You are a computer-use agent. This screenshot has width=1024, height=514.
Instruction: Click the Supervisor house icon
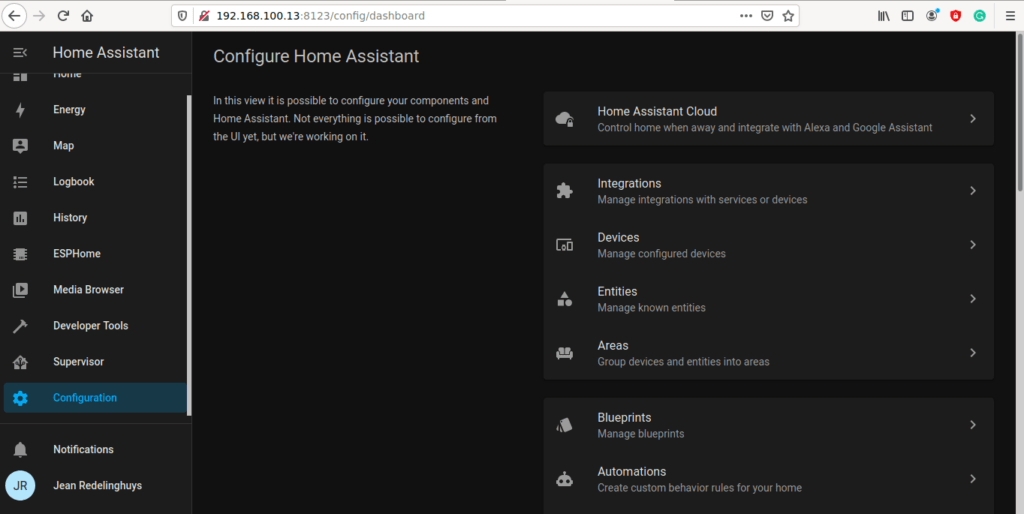20,362
